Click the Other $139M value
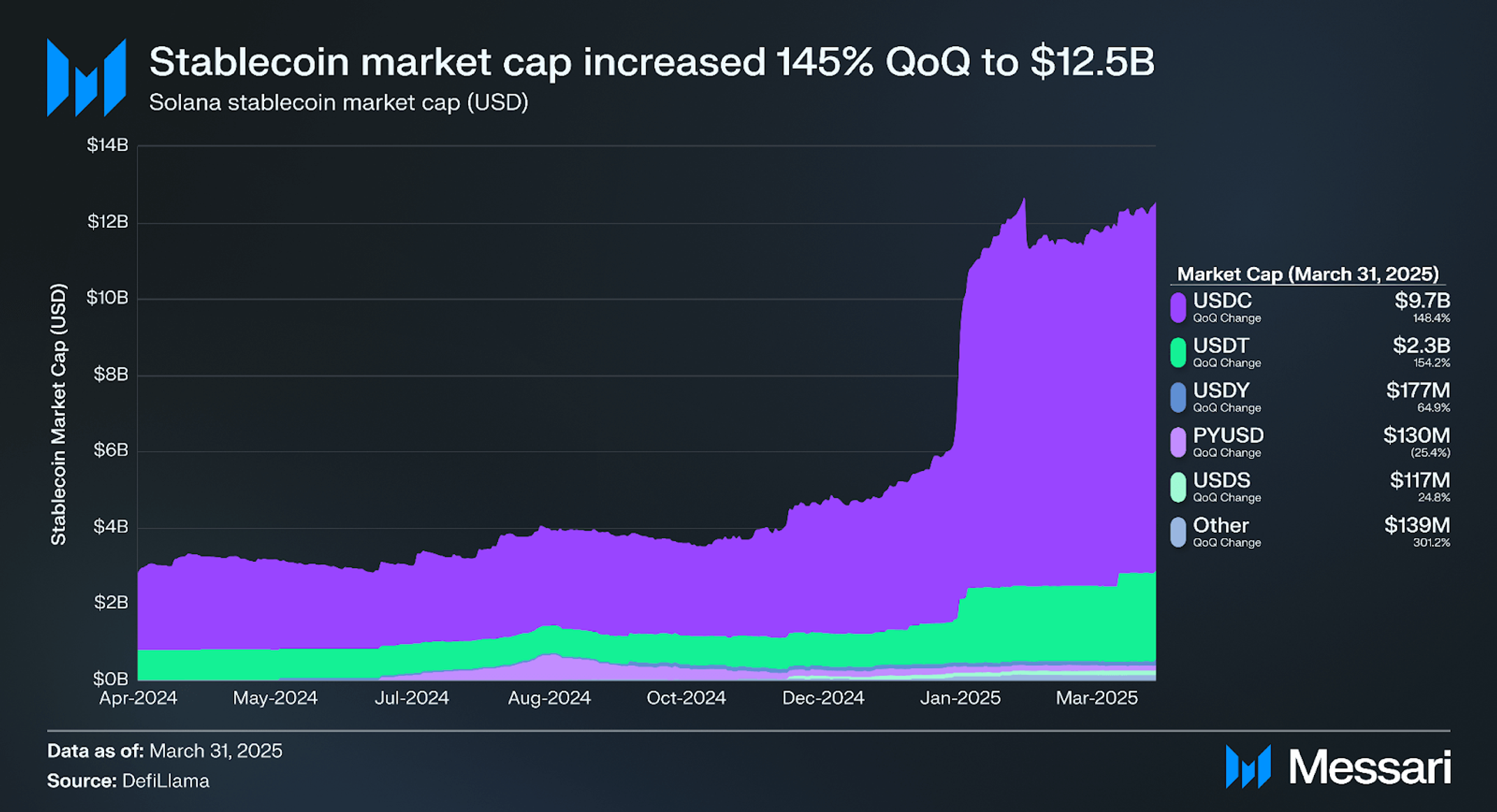Image resolution: width=1497 pixels, height=812 pixels. 1417,525
